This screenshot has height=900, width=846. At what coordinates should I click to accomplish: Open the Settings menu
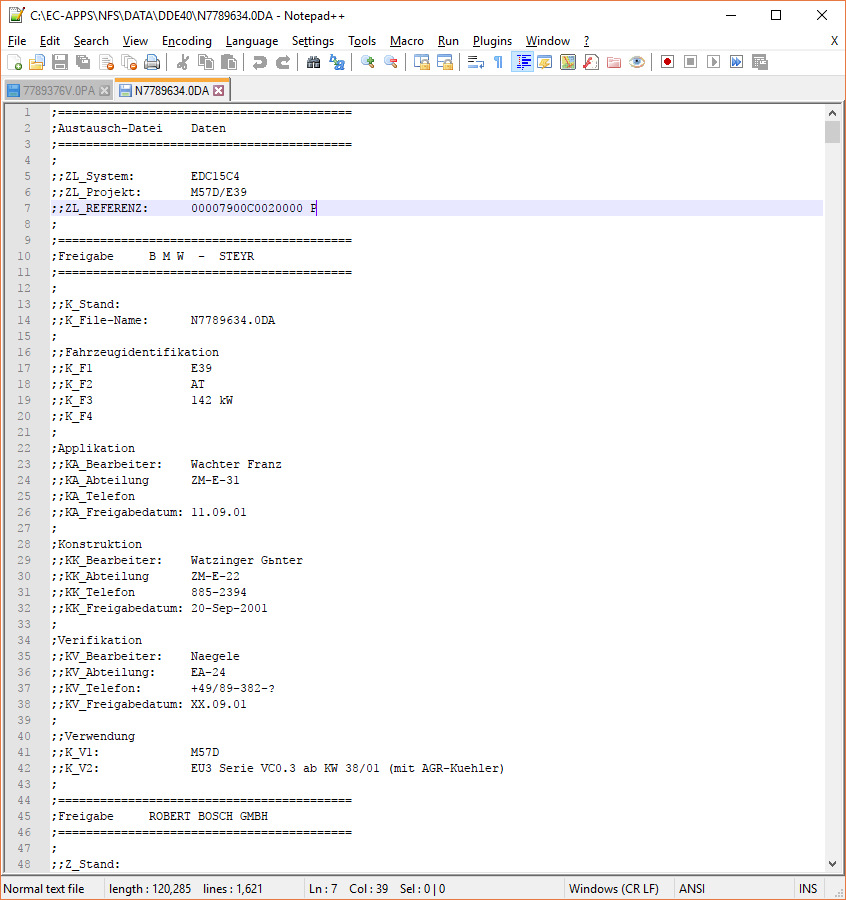click(313, 41)
